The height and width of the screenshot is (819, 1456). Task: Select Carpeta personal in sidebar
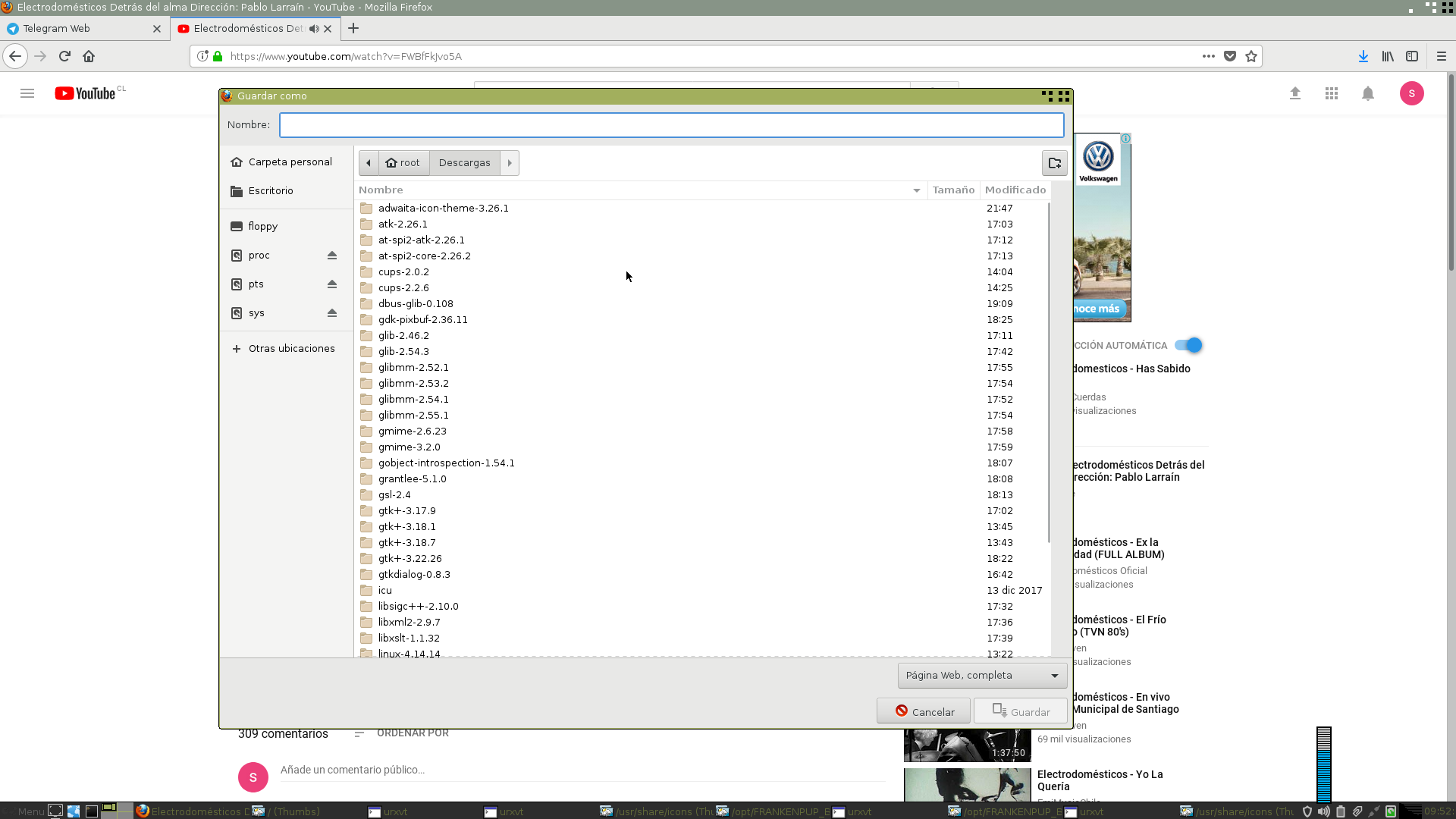[285, 162]
